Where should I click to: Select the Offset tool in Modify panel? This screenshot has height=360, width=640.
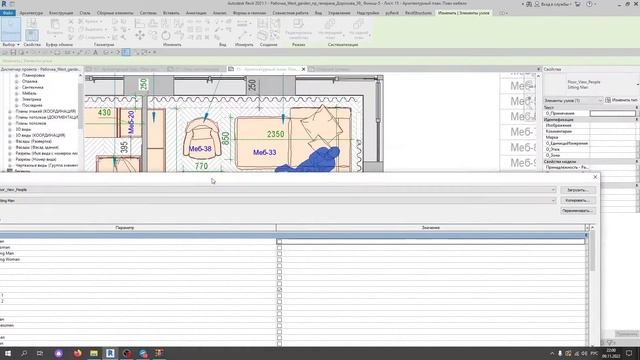click(x=153, y=24)
